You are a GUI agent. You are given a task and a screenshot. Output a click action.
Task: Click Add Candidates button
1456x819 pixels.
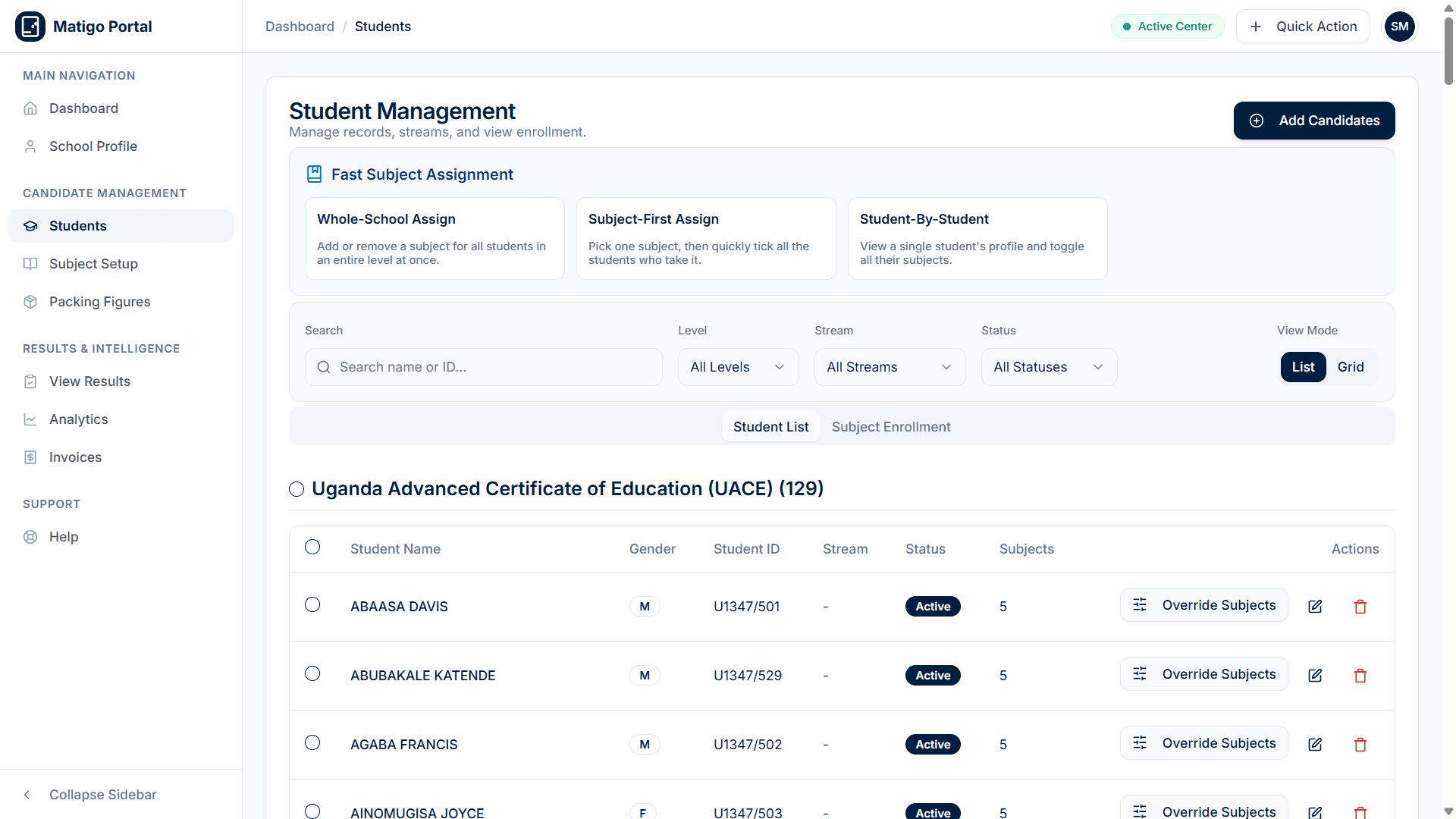click(x=1314, y=121)
